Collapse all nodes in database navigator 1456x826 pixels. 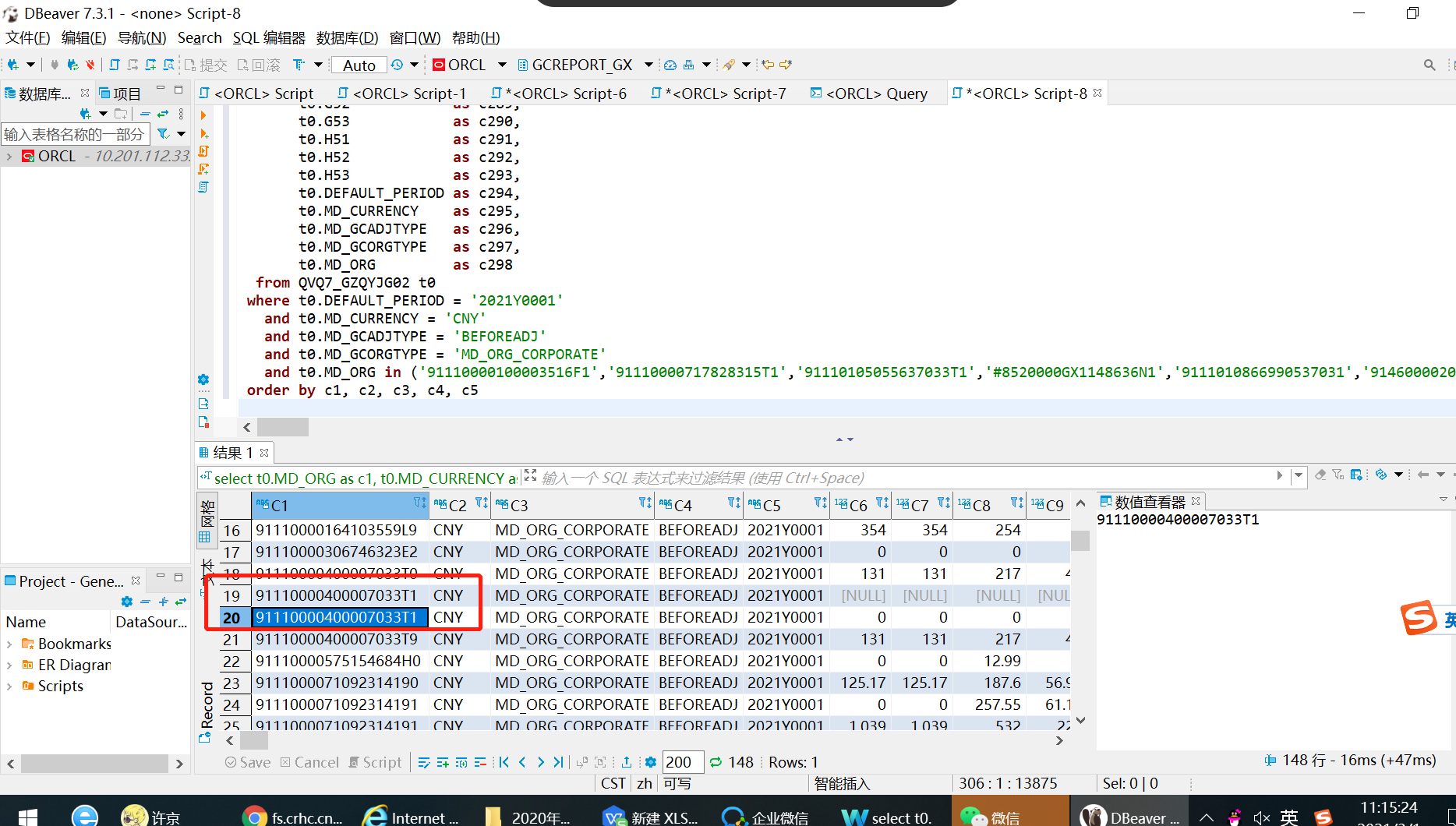coord(145,114)
